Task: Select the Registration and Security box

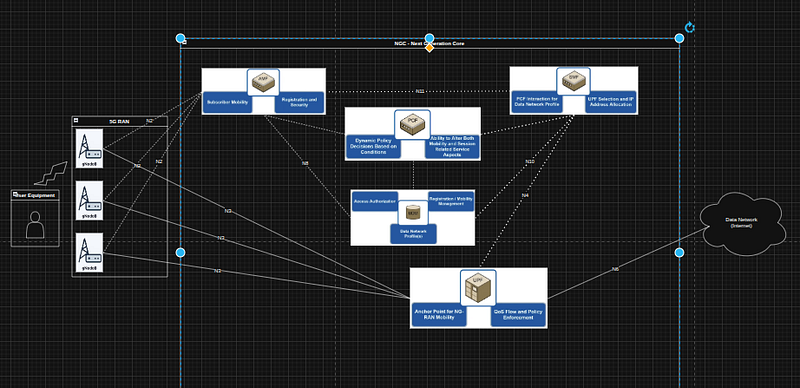Action: [x=299, y=103]
